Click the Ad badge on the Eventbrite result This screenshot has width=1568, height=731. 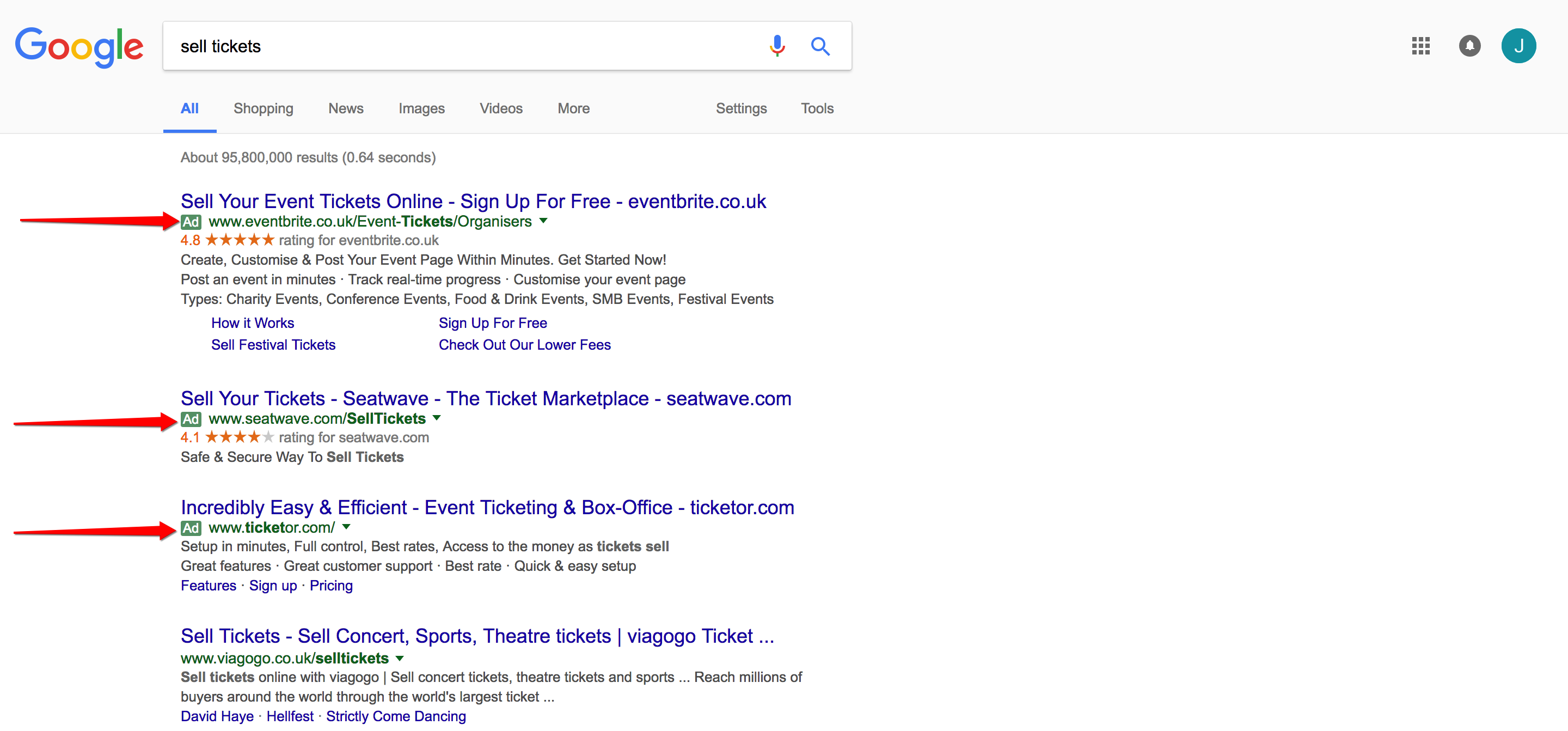[x=191, y=222]
